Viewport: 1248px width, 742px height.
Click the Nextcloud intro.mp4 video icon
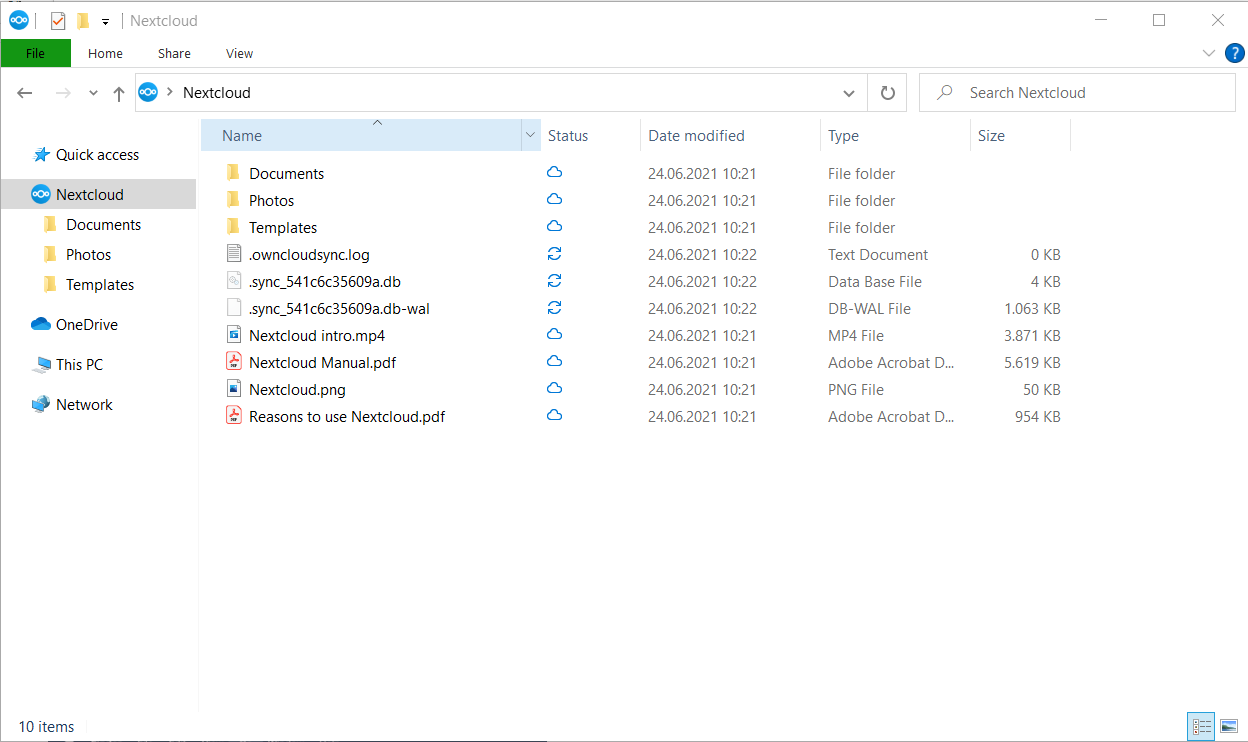(234, 335)
